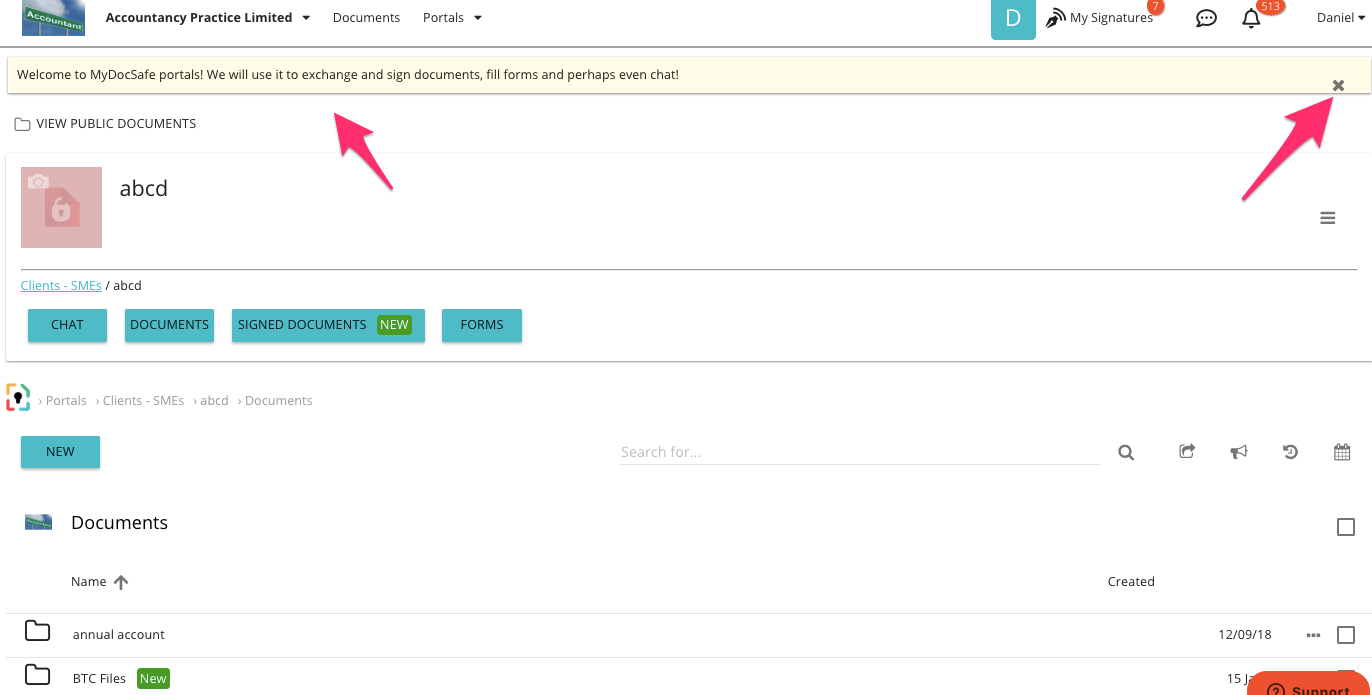Open the hamburger menu for abcd portal

(x=1328, y=218)
